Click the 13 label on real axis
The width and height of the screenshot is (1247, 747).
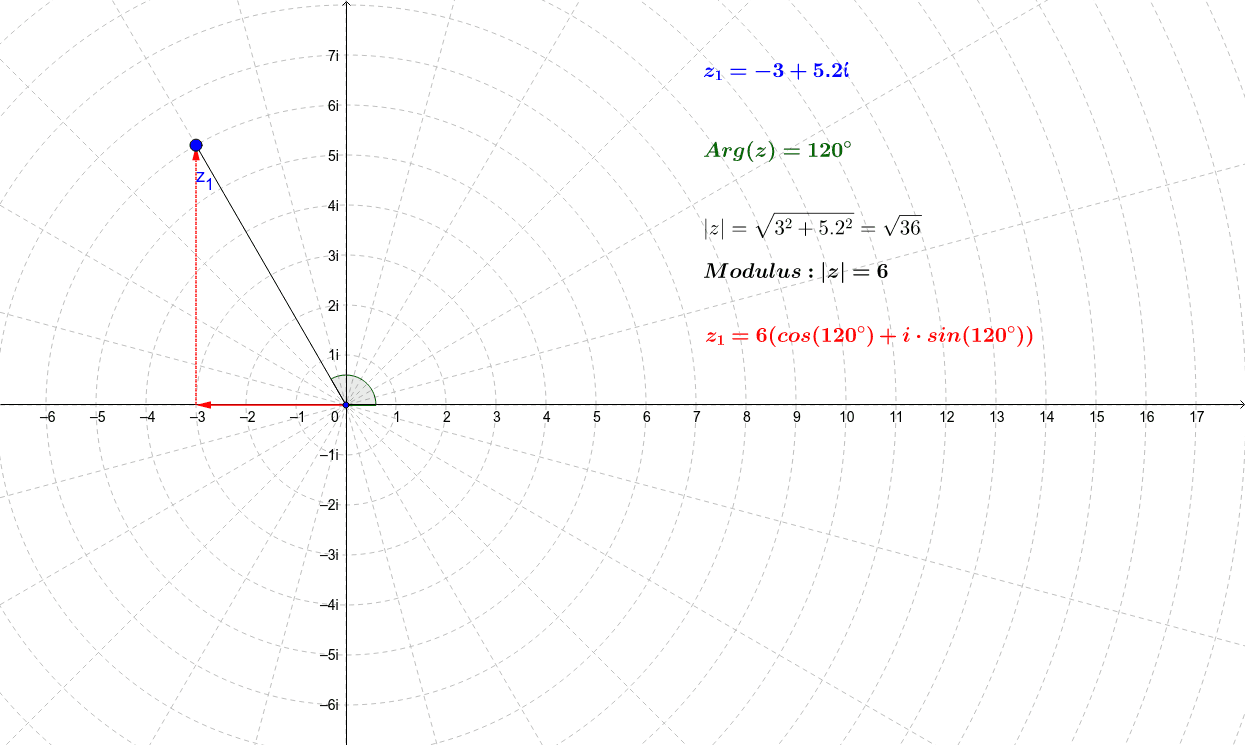click(996, 417)
